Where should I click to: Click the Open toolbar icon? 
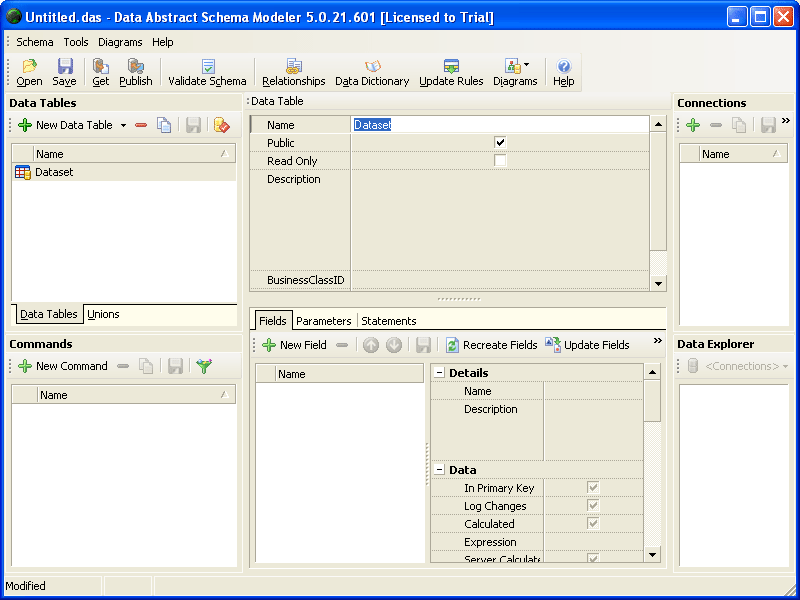(29, 72)
